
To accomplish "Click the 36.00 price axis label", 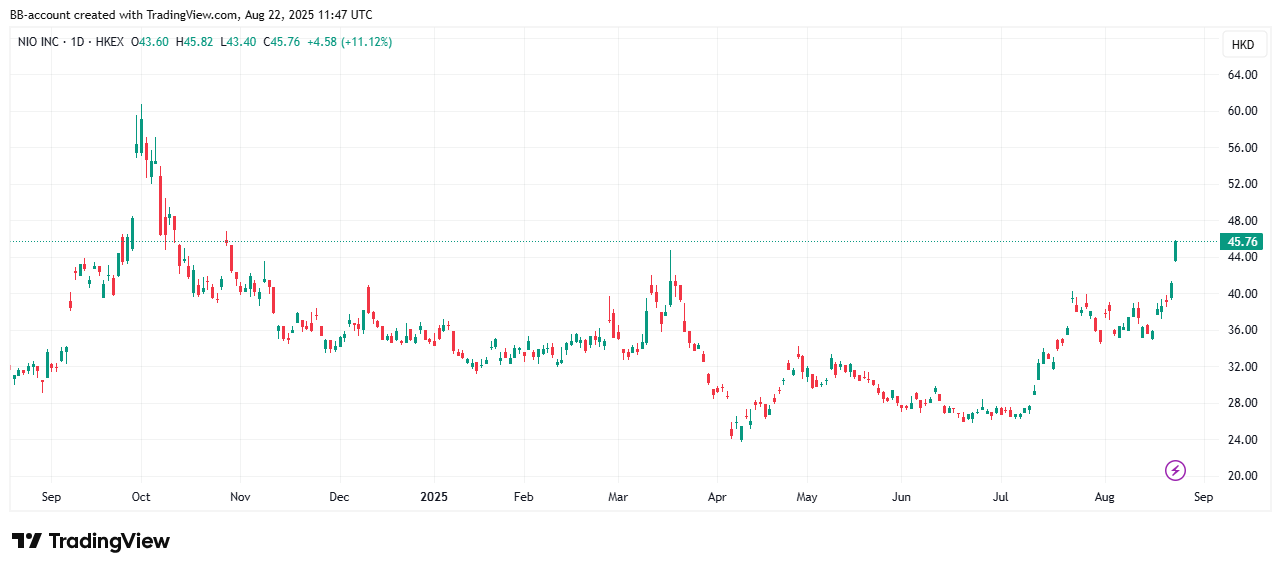I will (x=1243, y=330).
